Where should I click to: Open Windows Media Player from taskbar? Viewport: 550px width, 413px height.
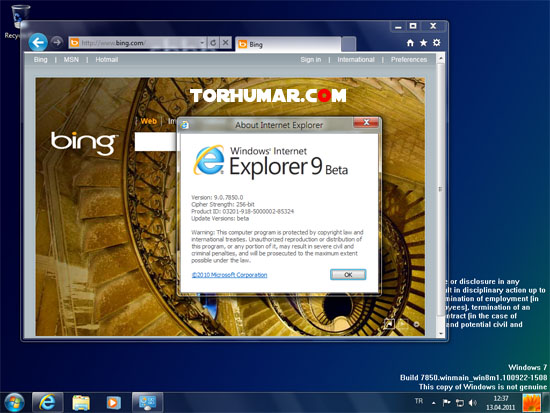point(114,402)
